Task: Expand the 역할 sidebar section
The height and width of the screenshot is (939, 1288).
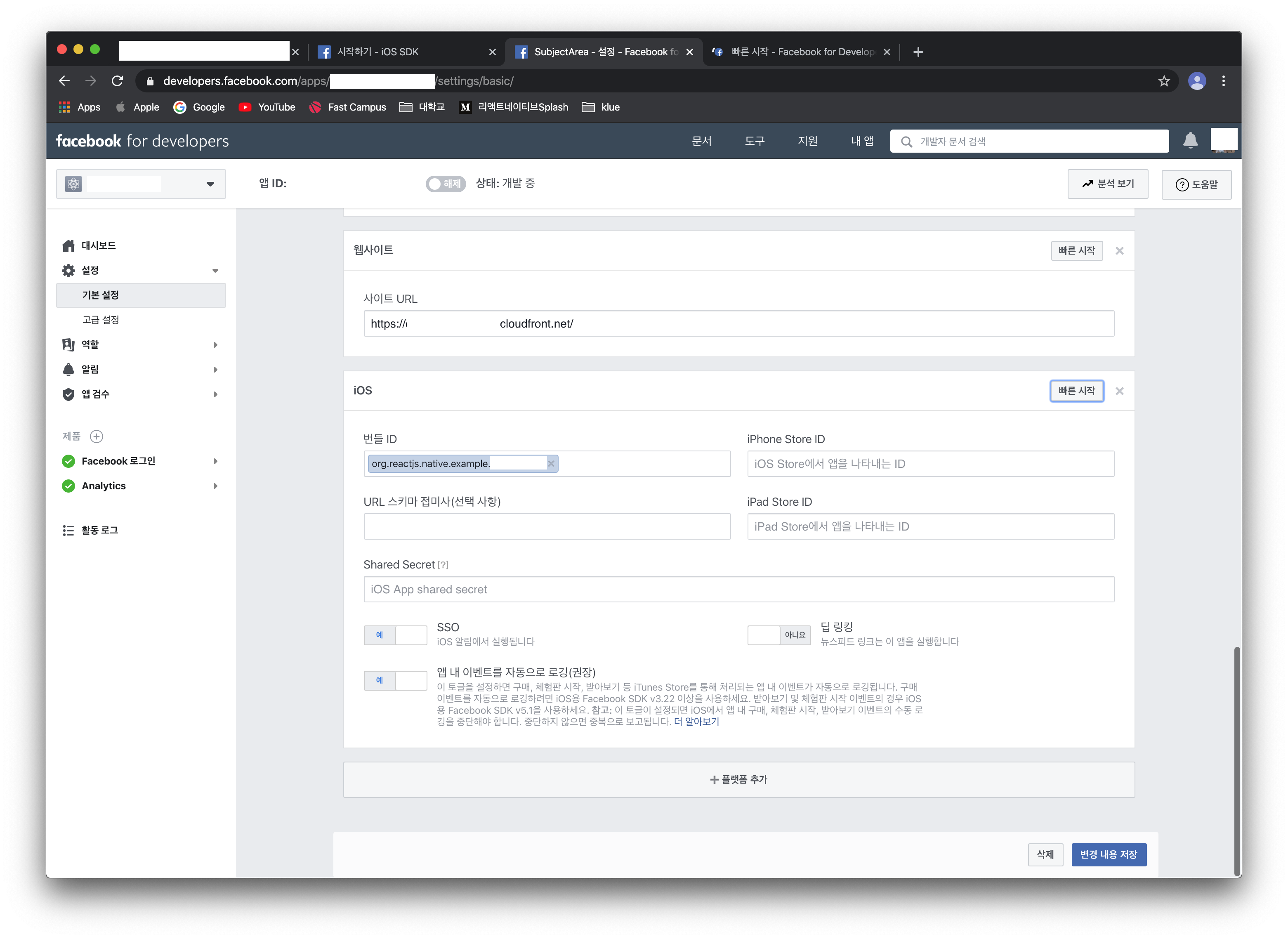Action: [215, 344]
